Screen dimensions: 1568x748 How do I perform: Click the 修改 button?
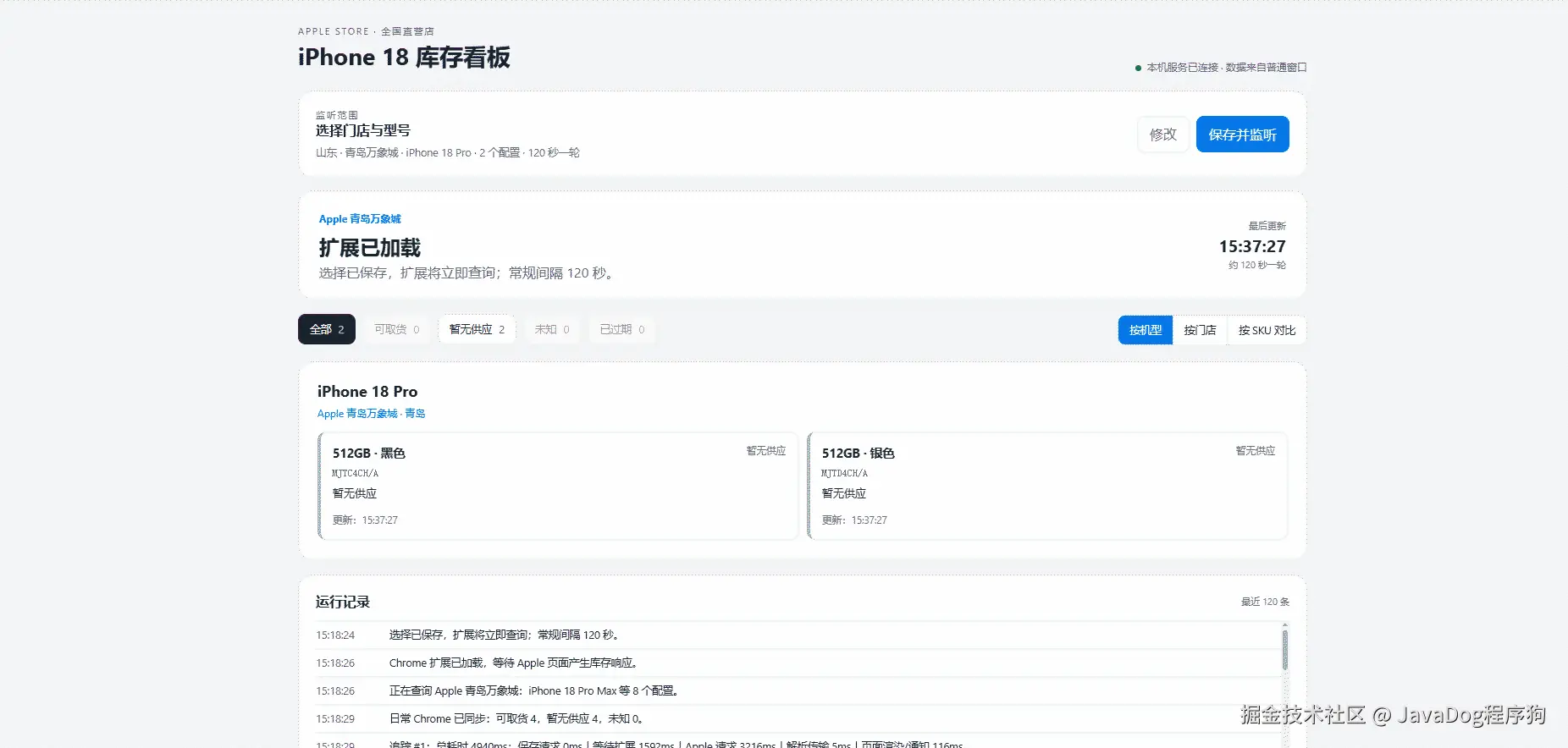[1162, 135]
